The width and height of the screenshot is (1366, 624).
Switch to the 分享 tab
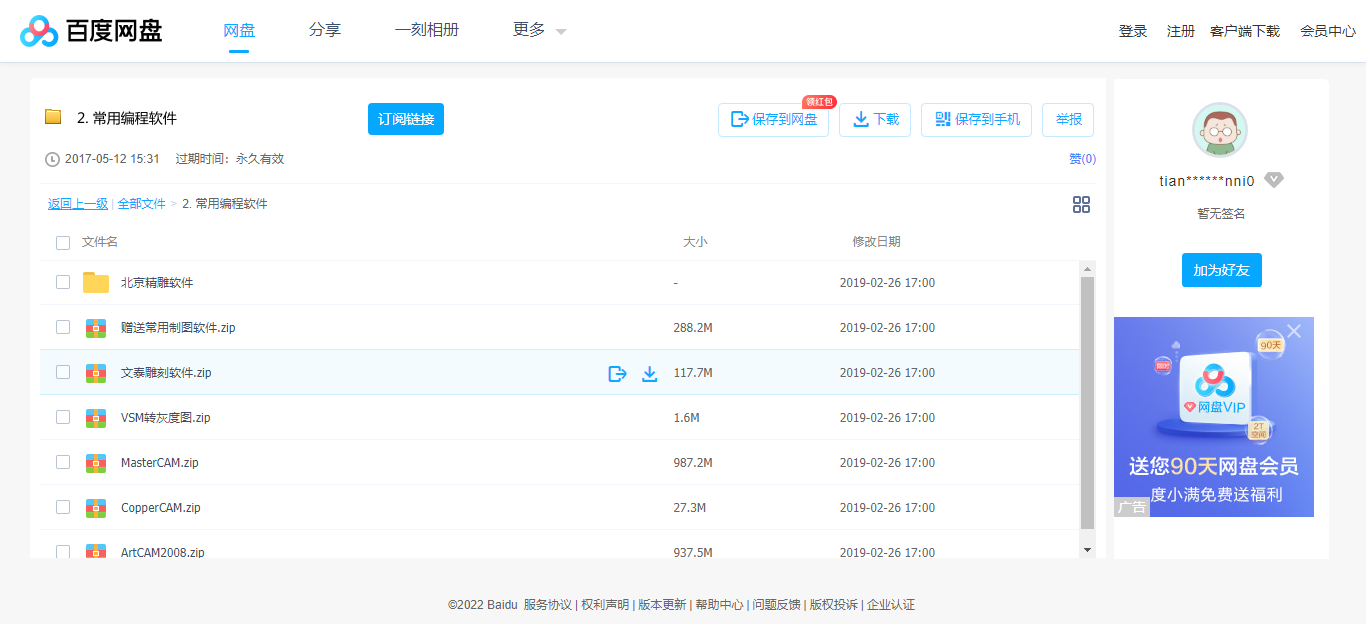click(x=324, y=30)
